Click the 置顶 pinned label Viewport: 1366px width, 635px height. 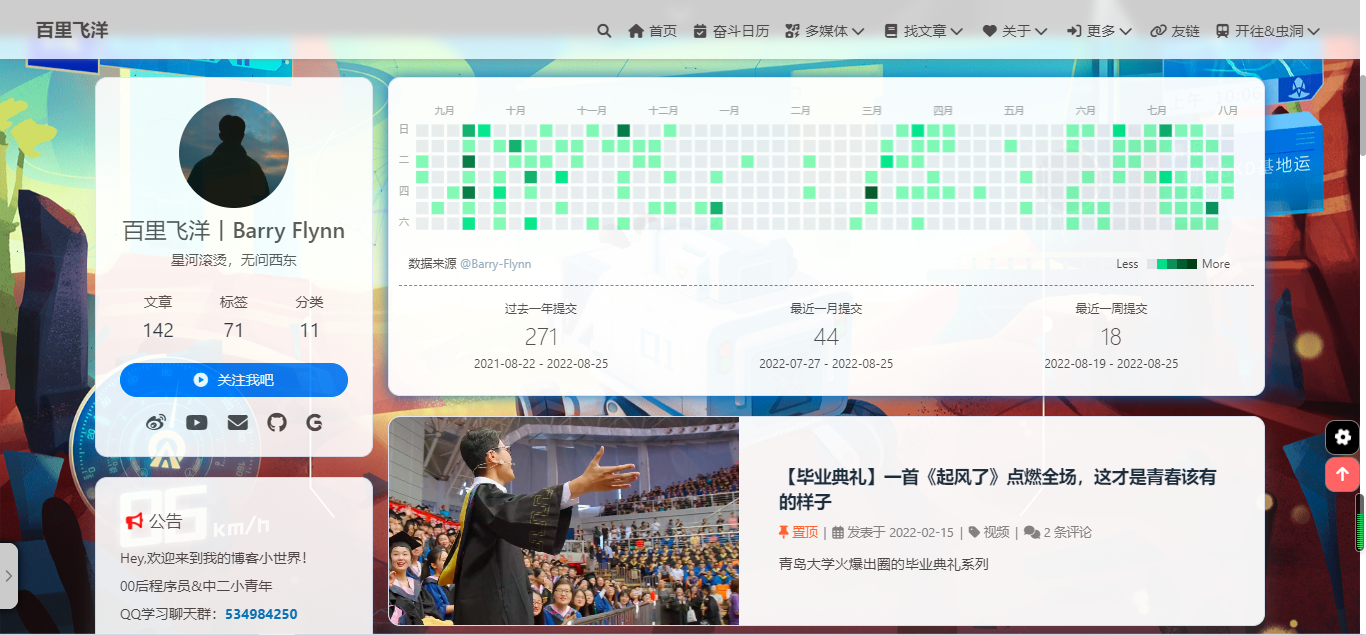(798, 532)
